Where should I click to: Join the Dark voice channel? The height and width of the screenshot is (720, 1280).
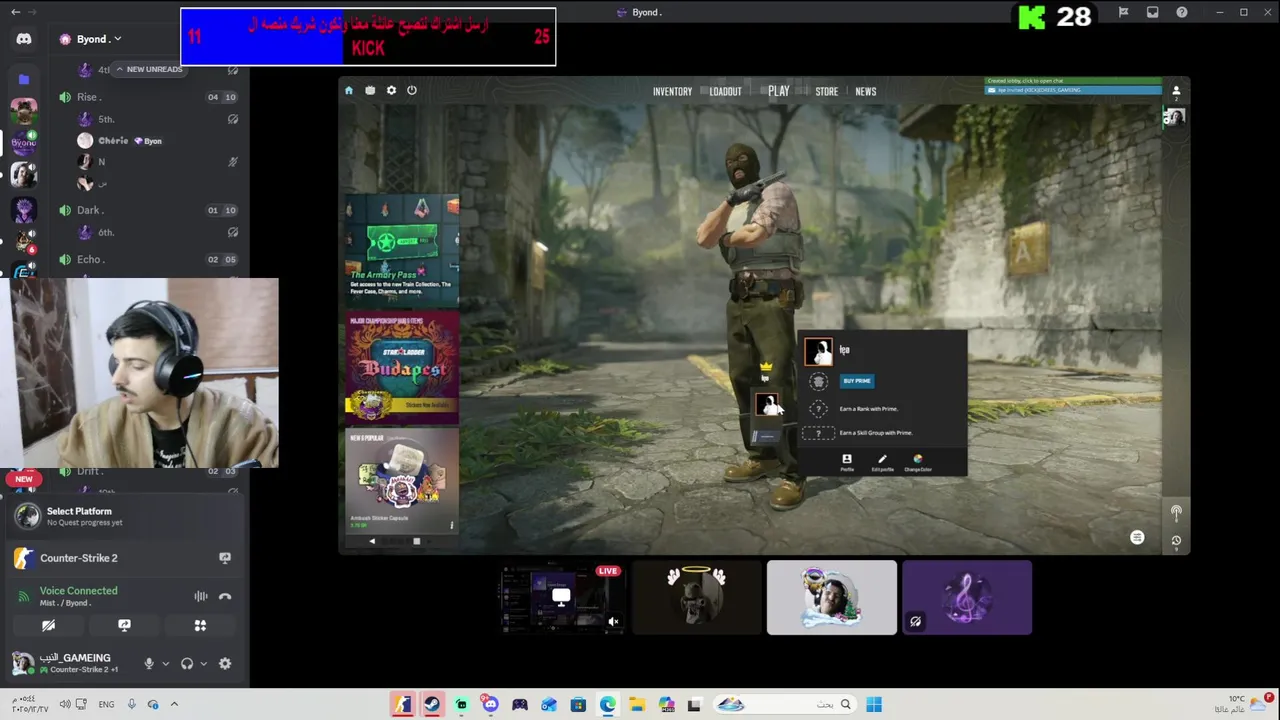[x=150, y=210]
